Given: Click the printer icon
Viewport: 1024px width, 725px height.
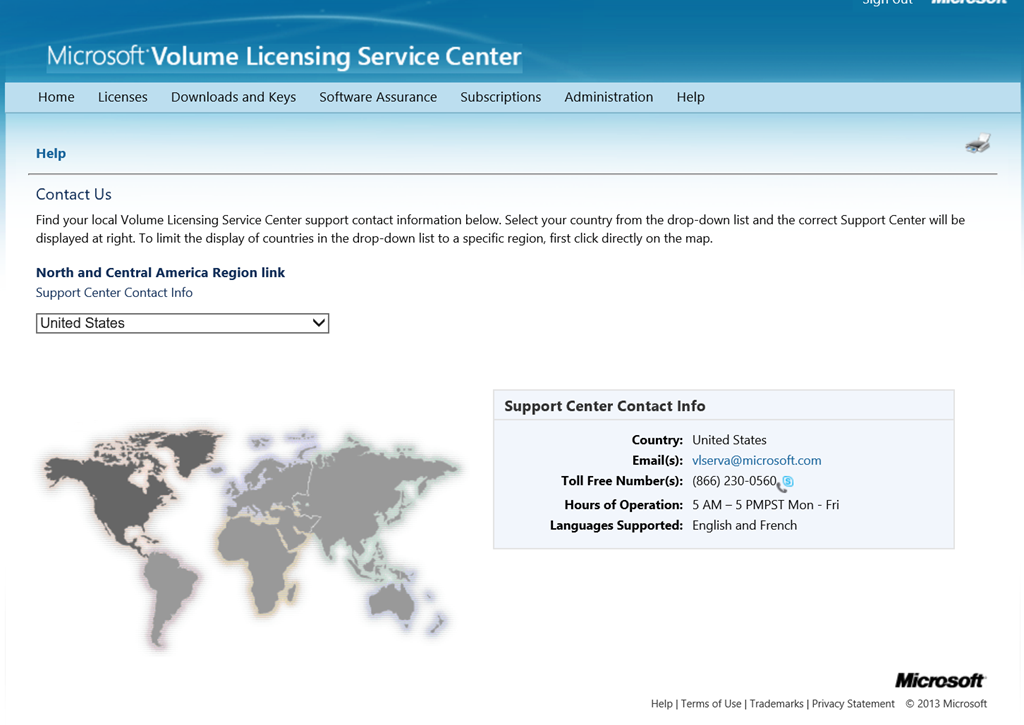Looking at the screenshot, I should tap(978, 144).
